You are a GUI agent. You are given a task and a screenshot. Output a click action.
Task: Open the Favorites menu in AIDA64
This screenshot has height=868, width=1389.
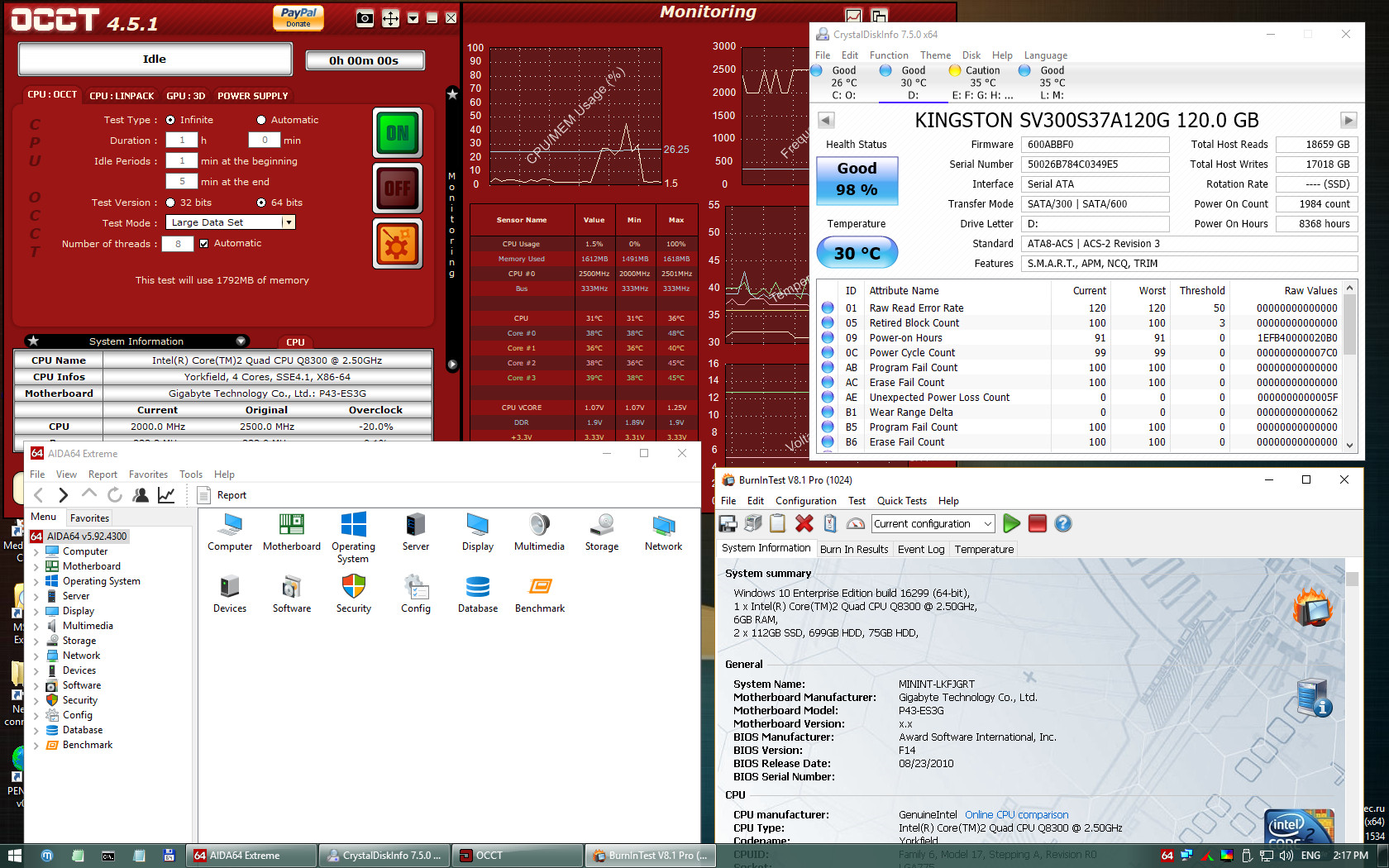point(148,475)
